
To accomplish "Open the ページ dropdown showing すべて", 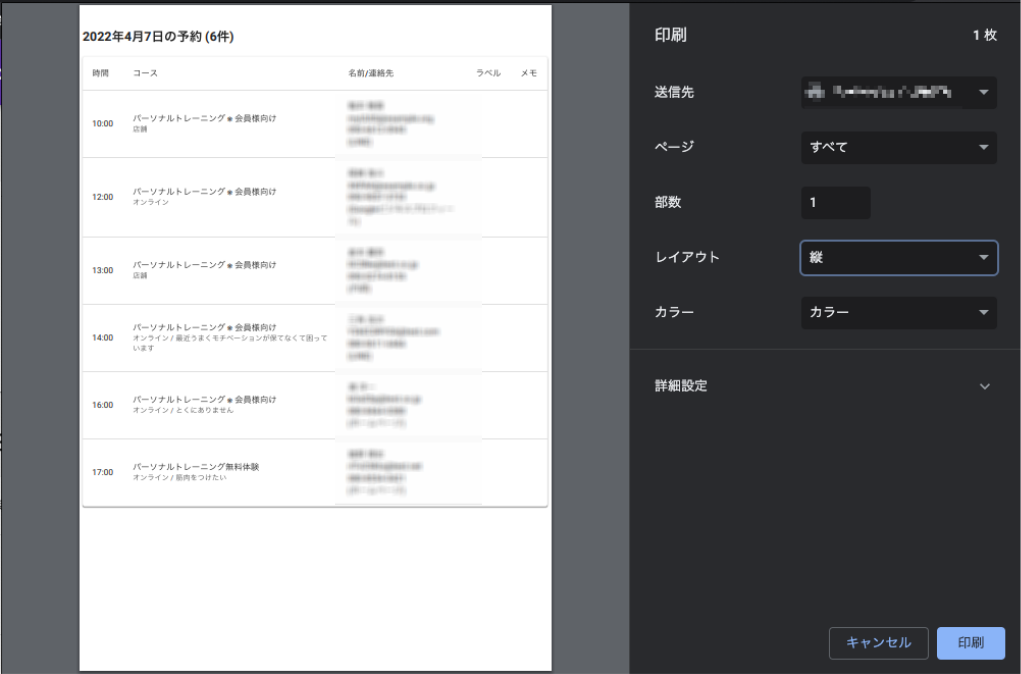I will click(x=898, y=148).
